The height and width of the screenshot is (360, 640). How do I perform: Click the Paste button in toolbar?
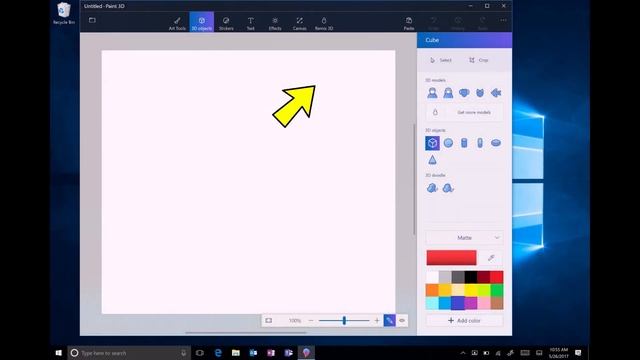click(409, 23)
